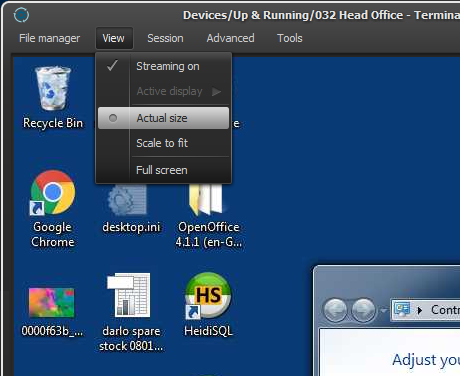The image size is (460, 376).
Task: Close the View menu via View tab
Action: [114, 38]
